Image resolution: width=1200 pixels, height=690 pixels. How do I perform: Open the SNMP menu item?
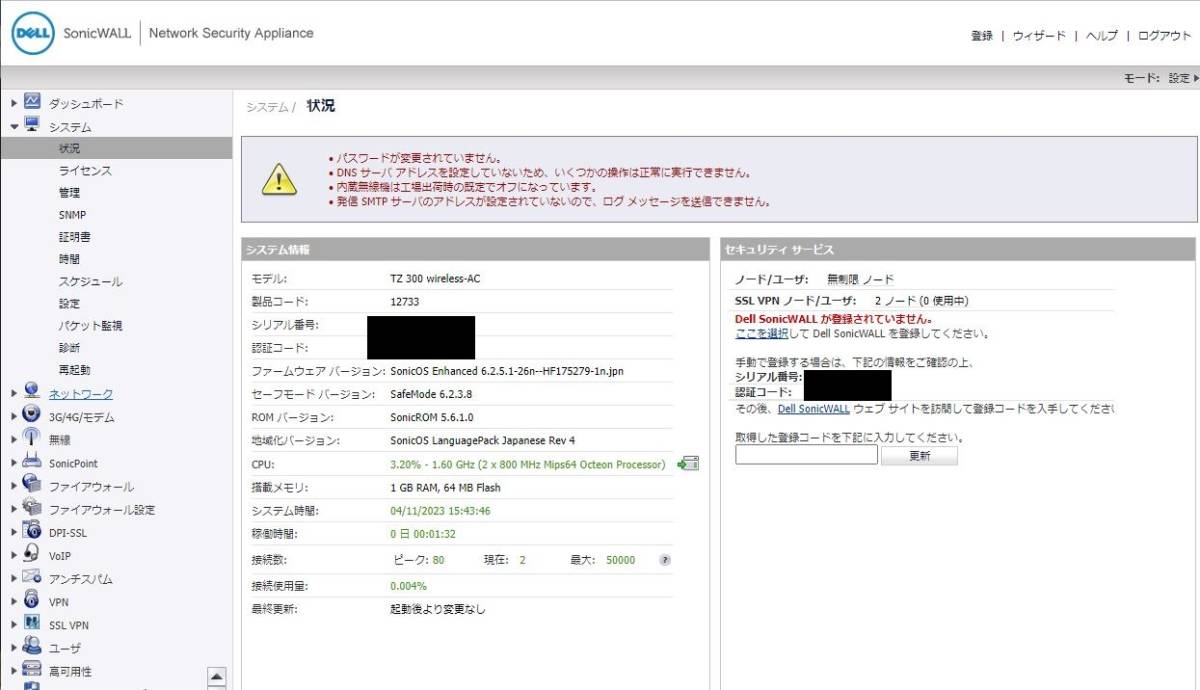72,215
